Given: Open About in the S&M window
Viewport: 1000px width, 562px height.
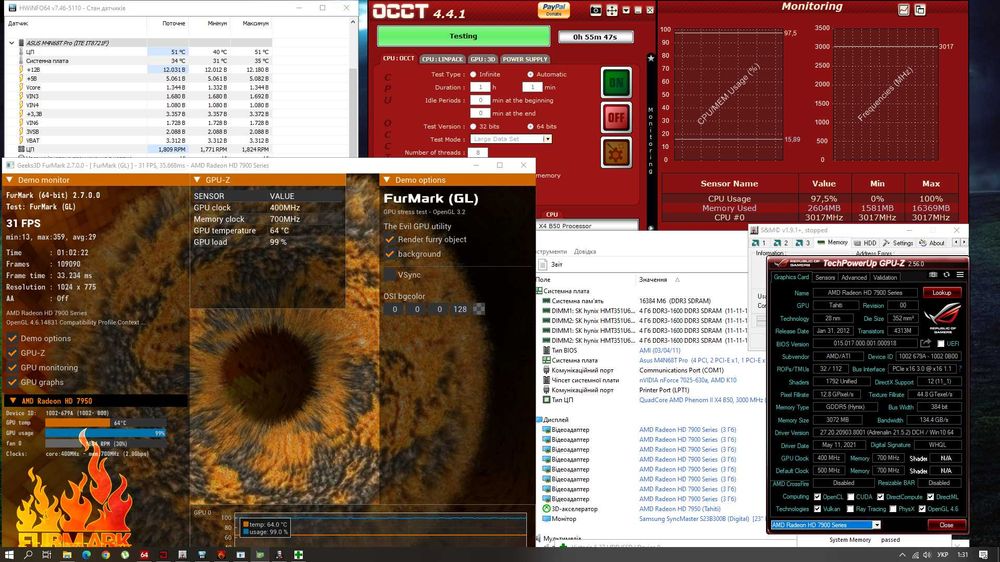Looking at the screenshot, I should pos(932,243).
